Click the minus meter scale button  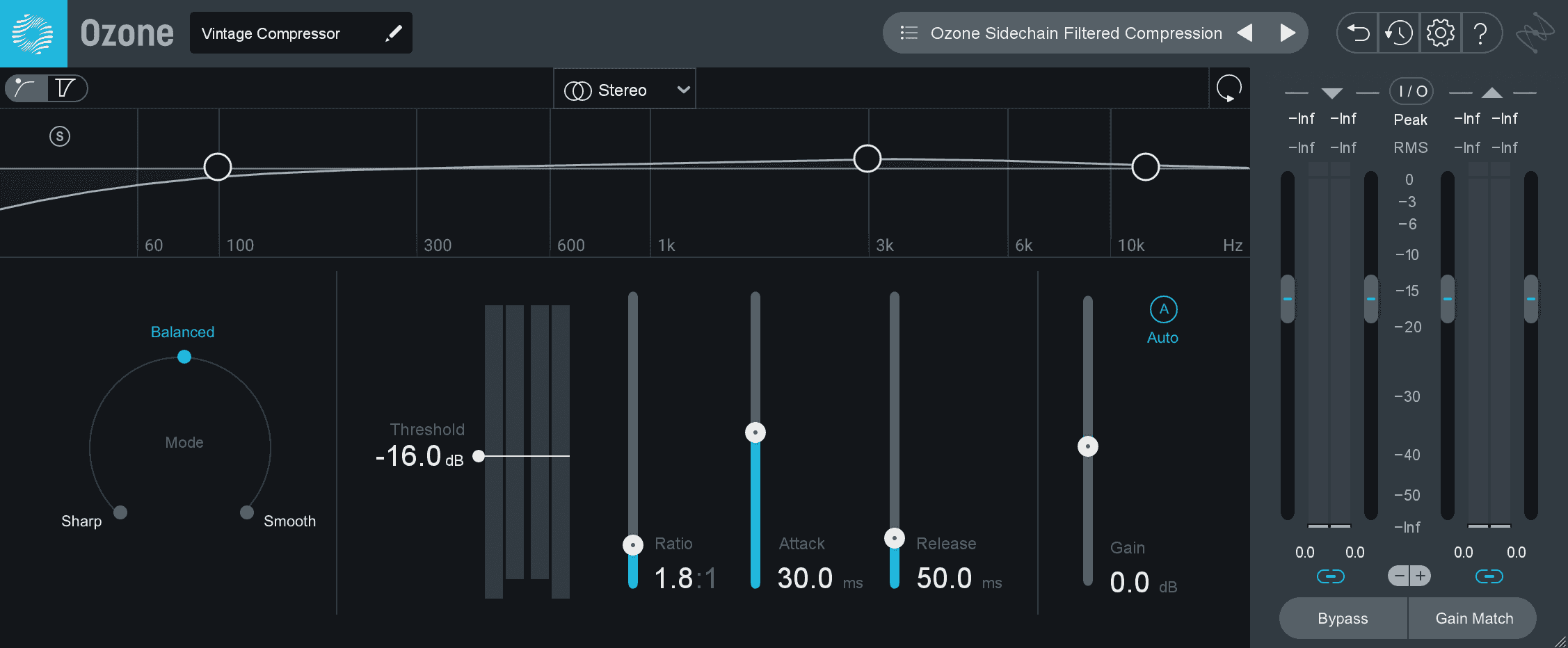click(x=1399, y=576)
